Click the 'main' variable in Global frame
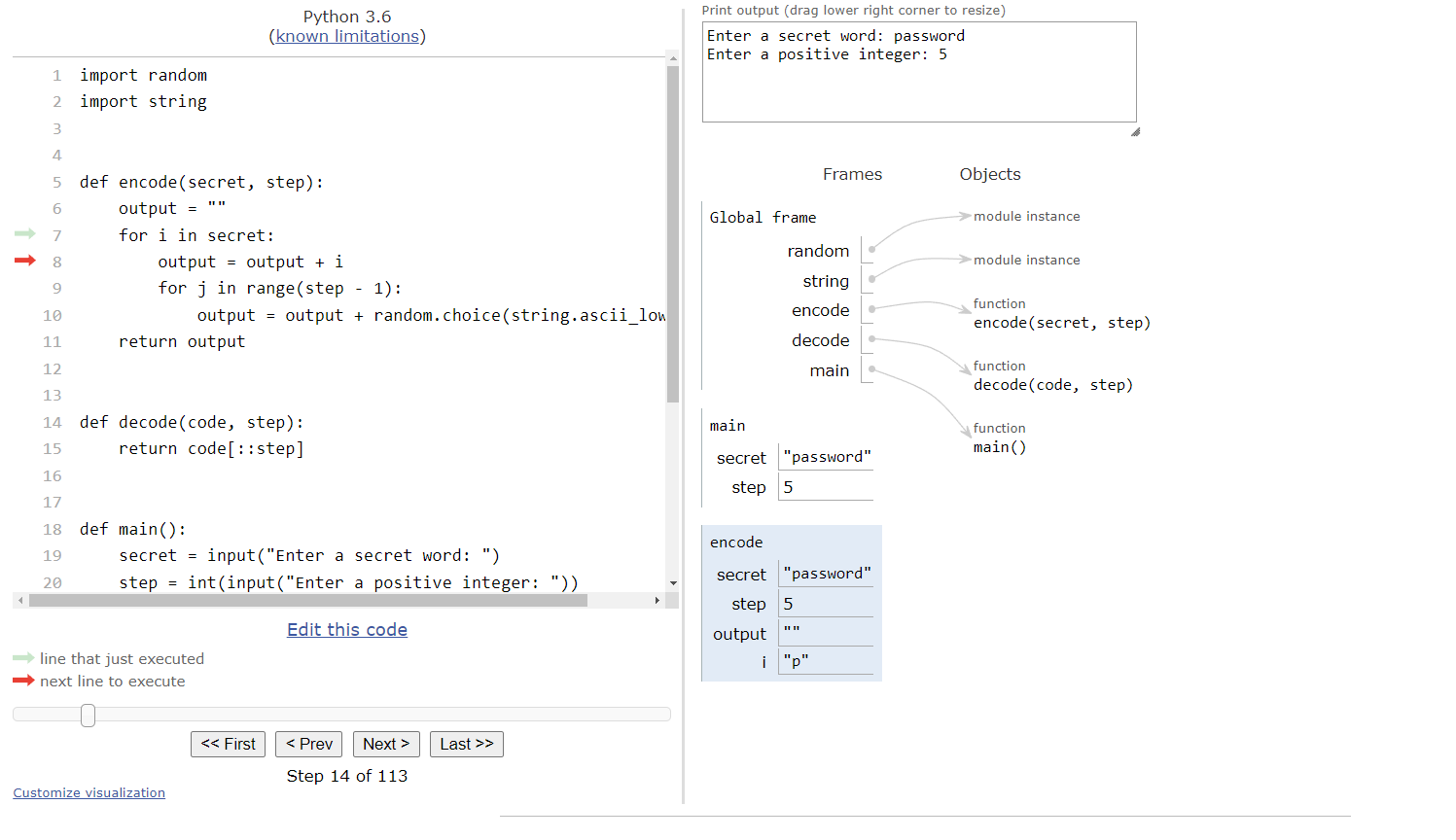Viewport: 1456px width, 840px height. click(x=830, y=370)
